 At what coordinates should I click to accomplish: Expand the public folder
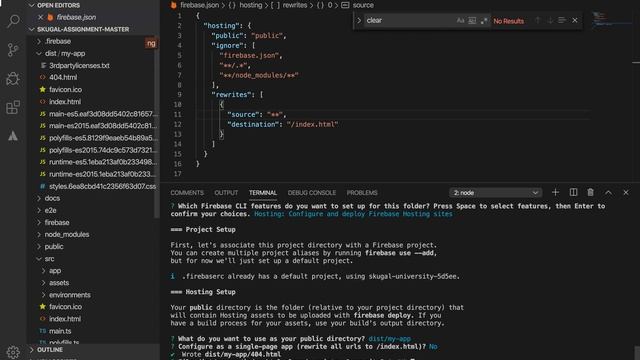coord(53,247)
